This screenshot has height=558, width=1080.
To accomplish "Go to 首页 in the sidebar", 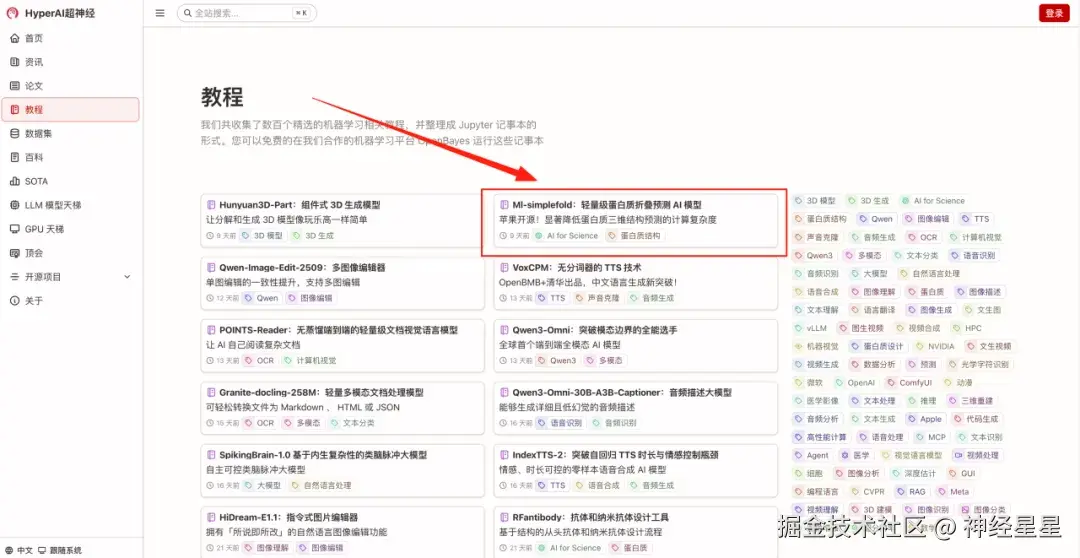I will point(70,39).
